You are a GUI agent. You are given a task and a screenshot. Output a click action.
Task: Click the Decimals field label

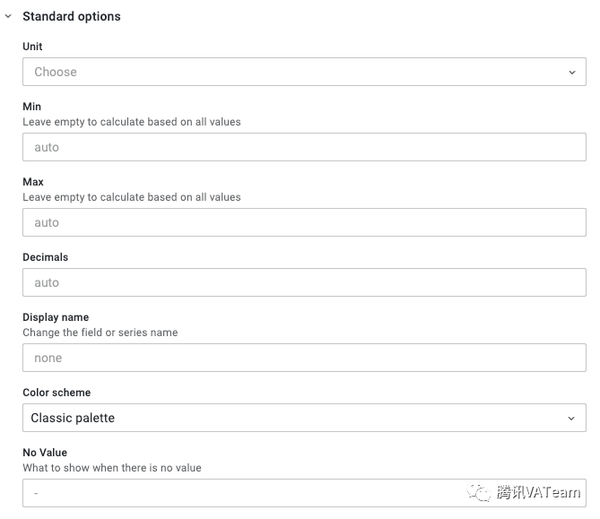[45, 257]
